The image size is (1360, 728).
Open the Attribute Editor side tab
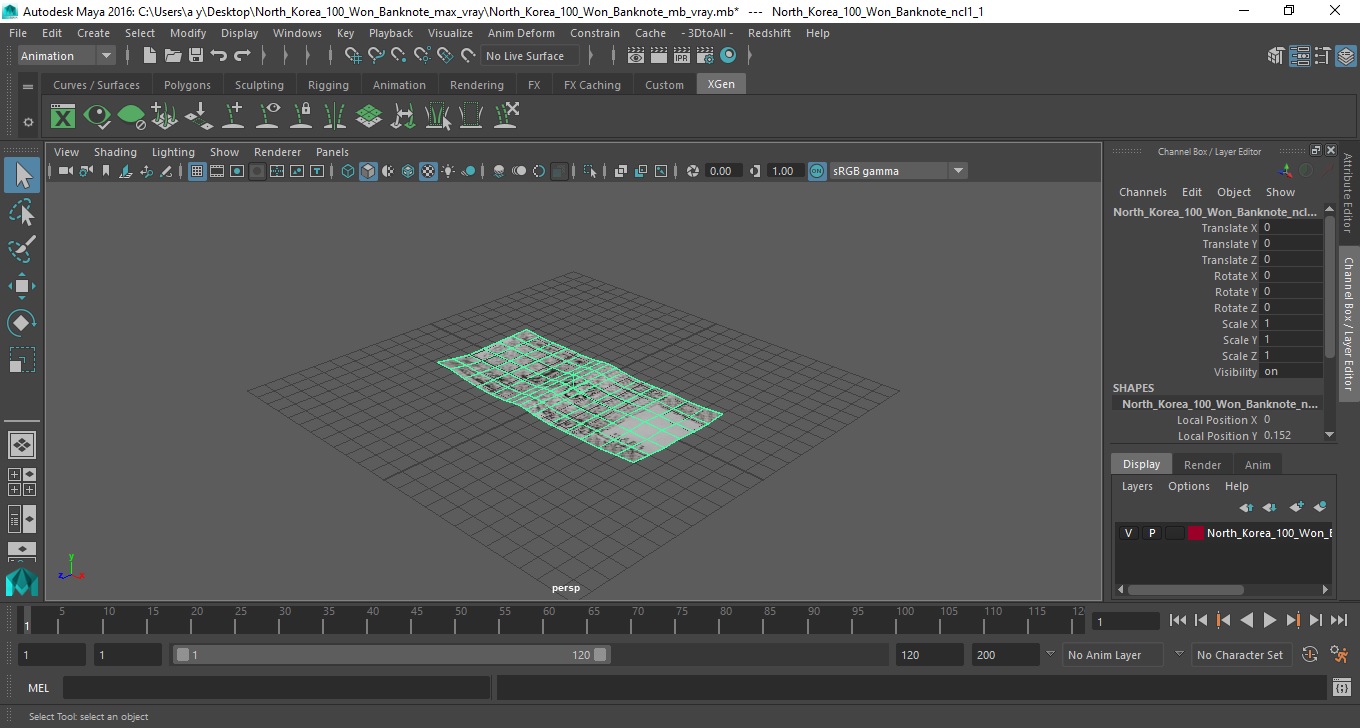[1348, 193]
